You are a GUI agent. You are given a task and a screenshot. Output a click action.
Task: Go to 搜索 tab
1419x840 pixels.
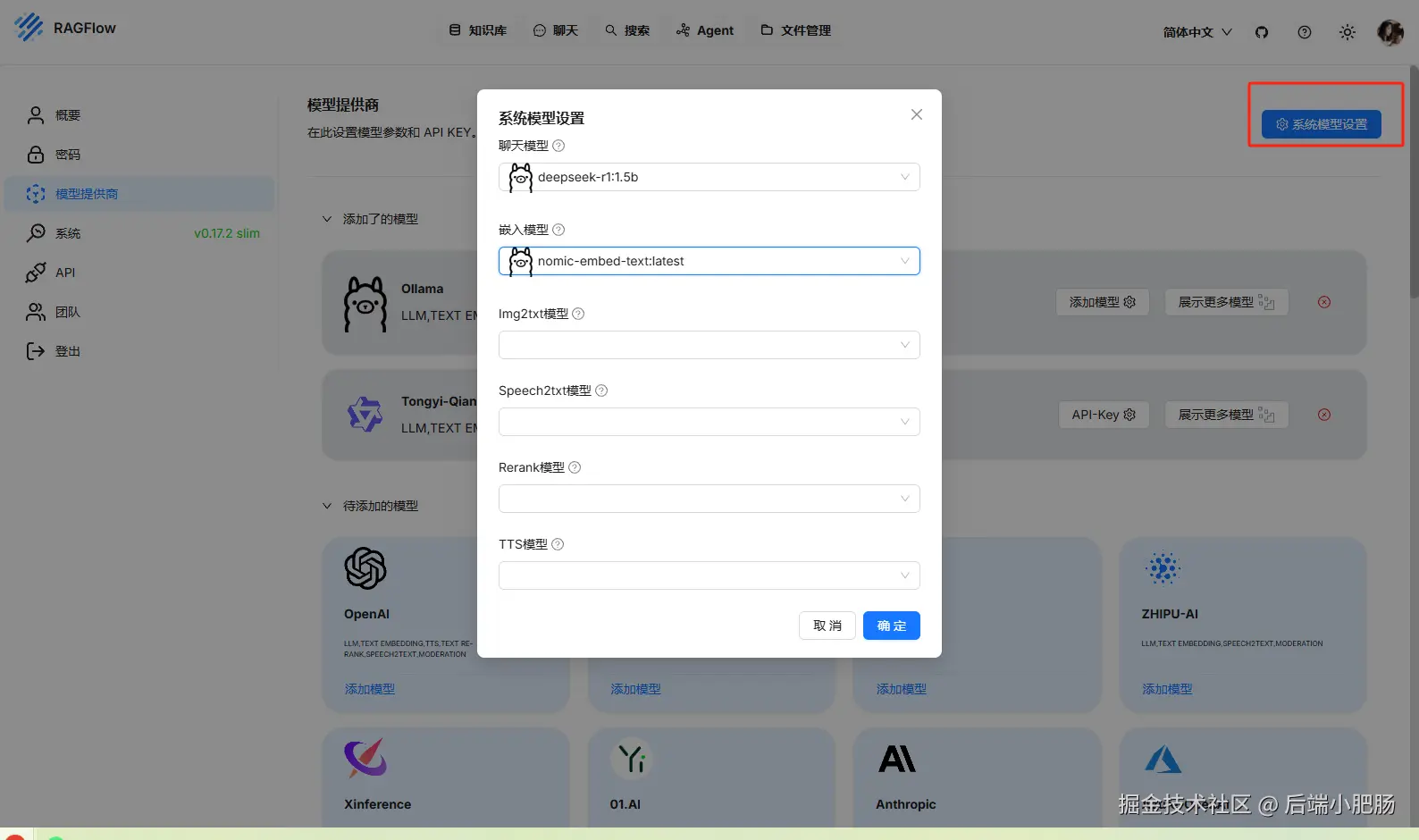[x=627, y=30]
